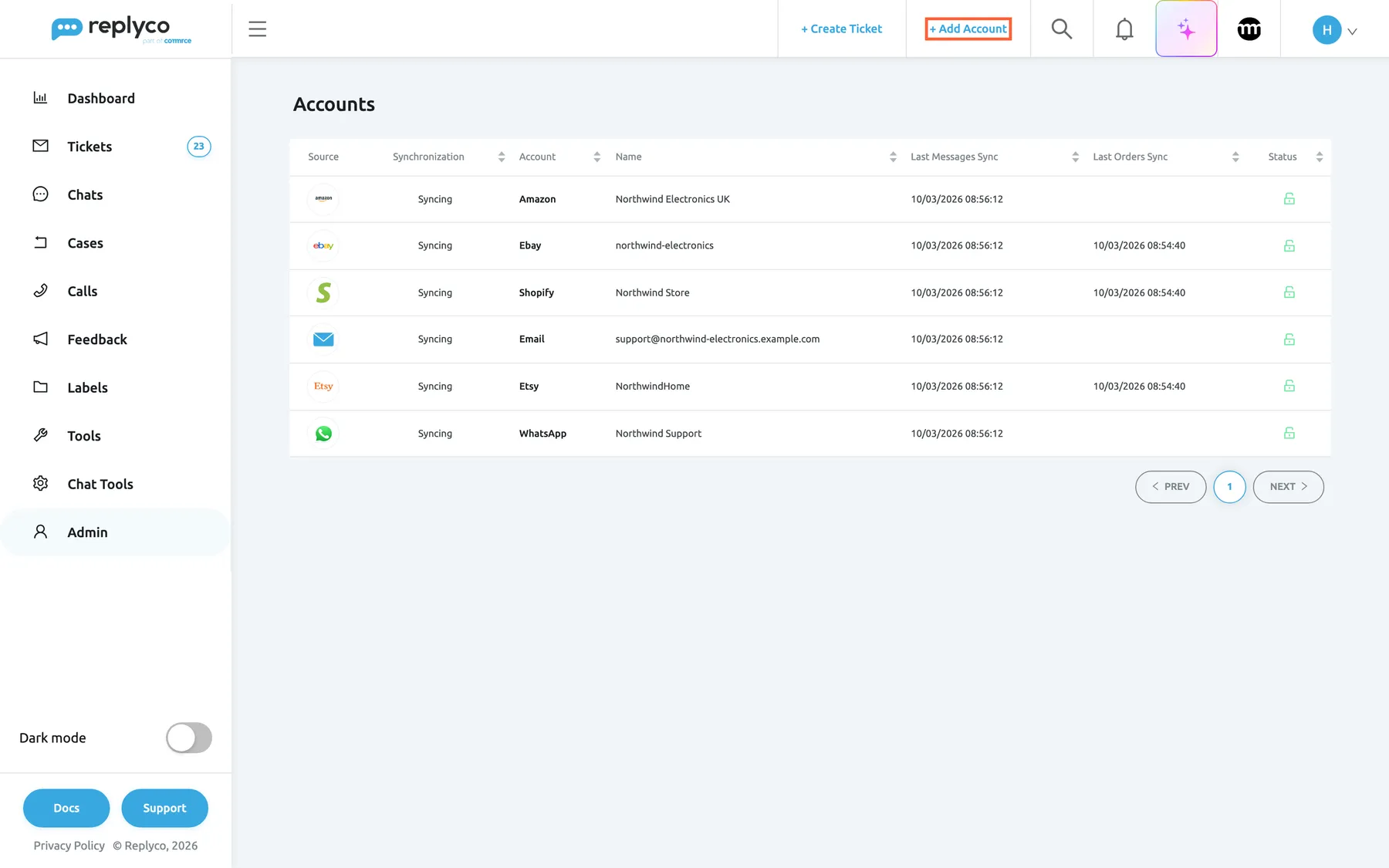Click the Docs button
Screen dimensions: 1389x868
coord(66,808)
